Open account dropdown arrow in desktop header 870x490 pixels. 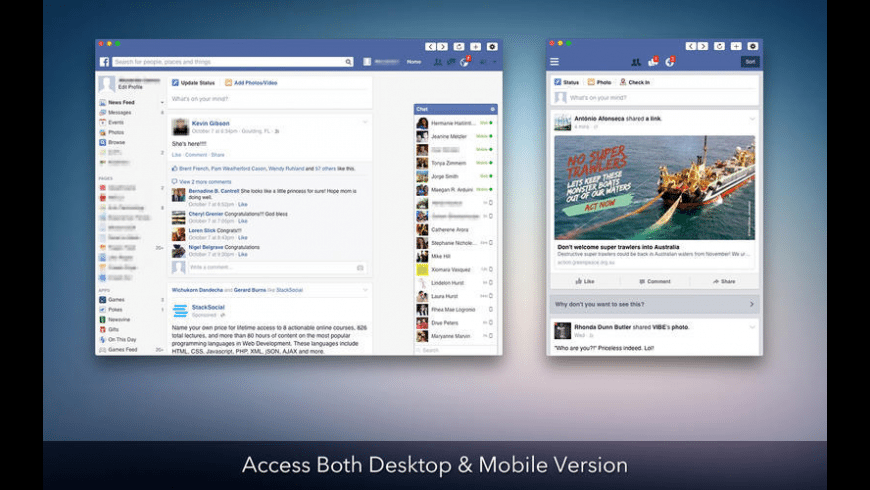pyautogui.click(x=495, y=62)
